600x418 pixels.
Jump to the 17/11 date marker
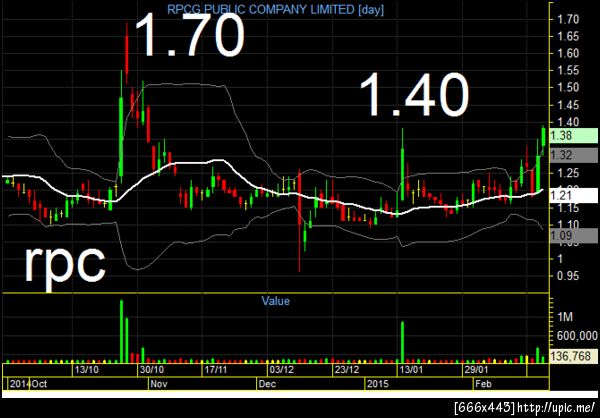(216, 370)
